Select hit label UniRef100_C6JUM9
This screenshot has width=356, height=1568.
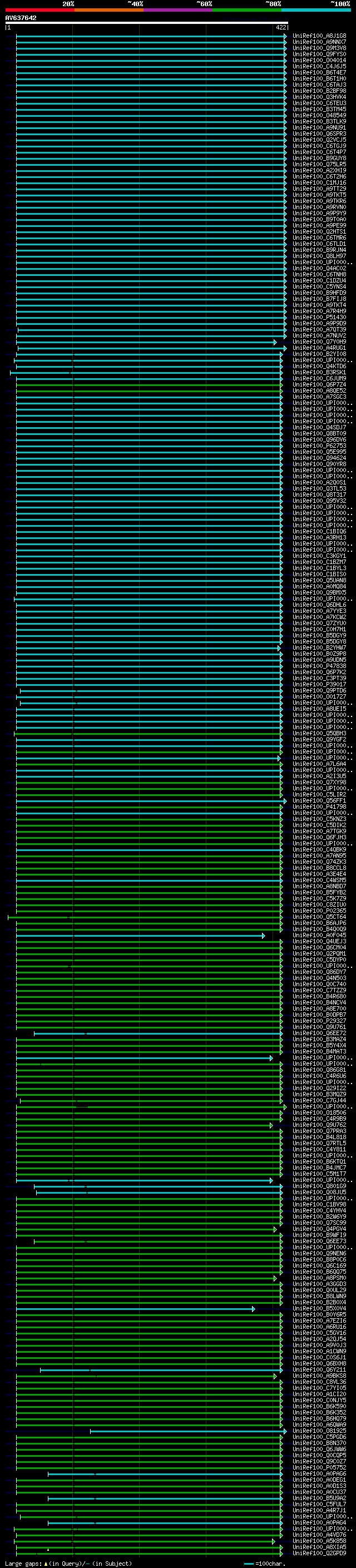pos(319,379)
